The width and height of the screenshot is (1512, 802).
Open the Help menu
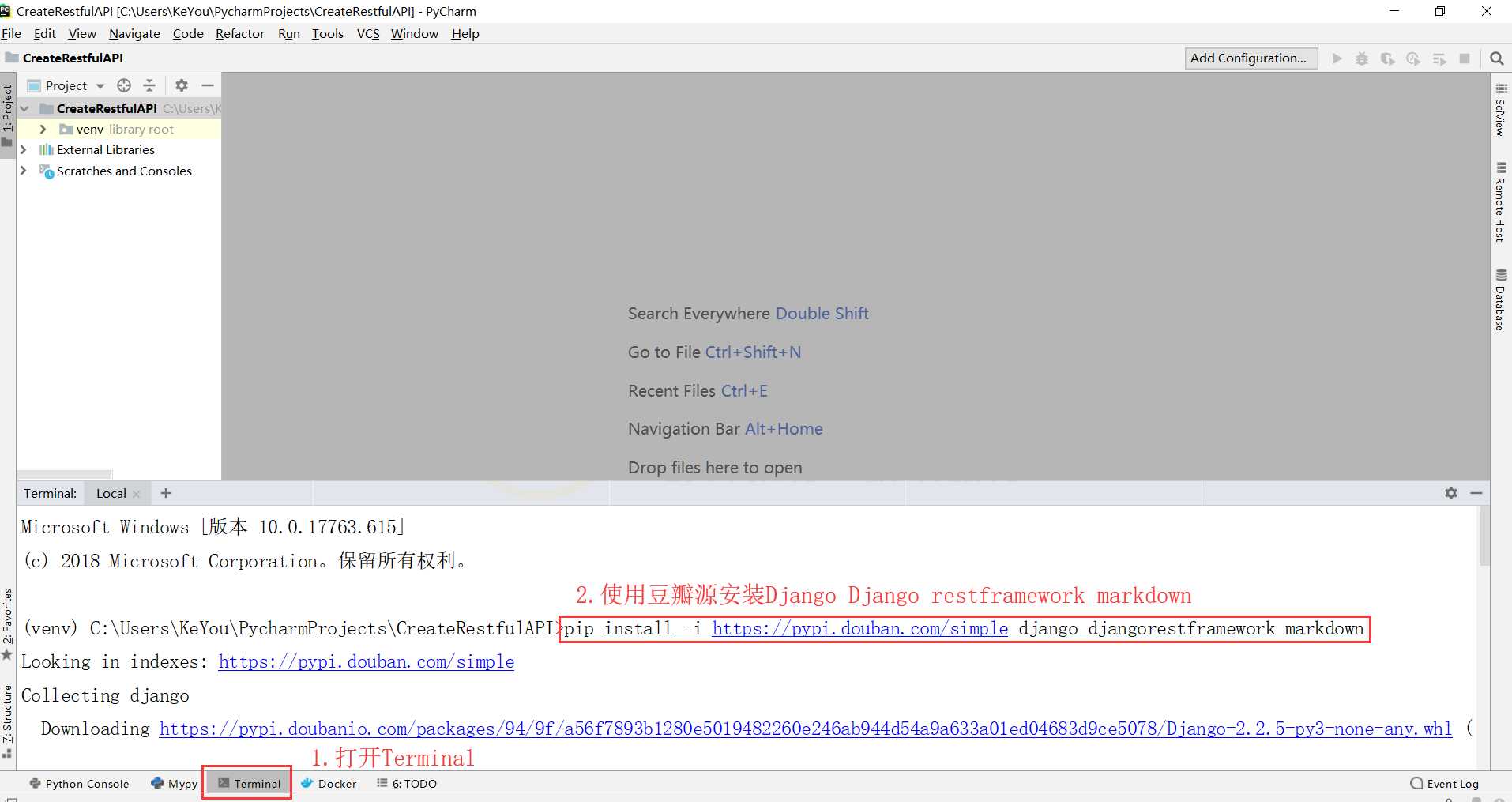(x=465, y=33)
